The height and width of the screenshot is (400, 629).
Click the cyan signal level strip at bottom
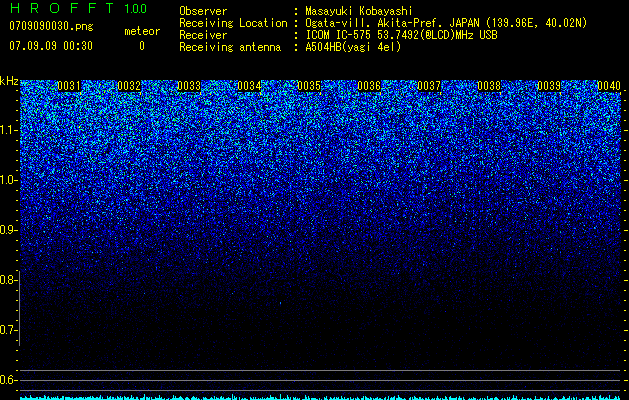(x=320, y=398)
